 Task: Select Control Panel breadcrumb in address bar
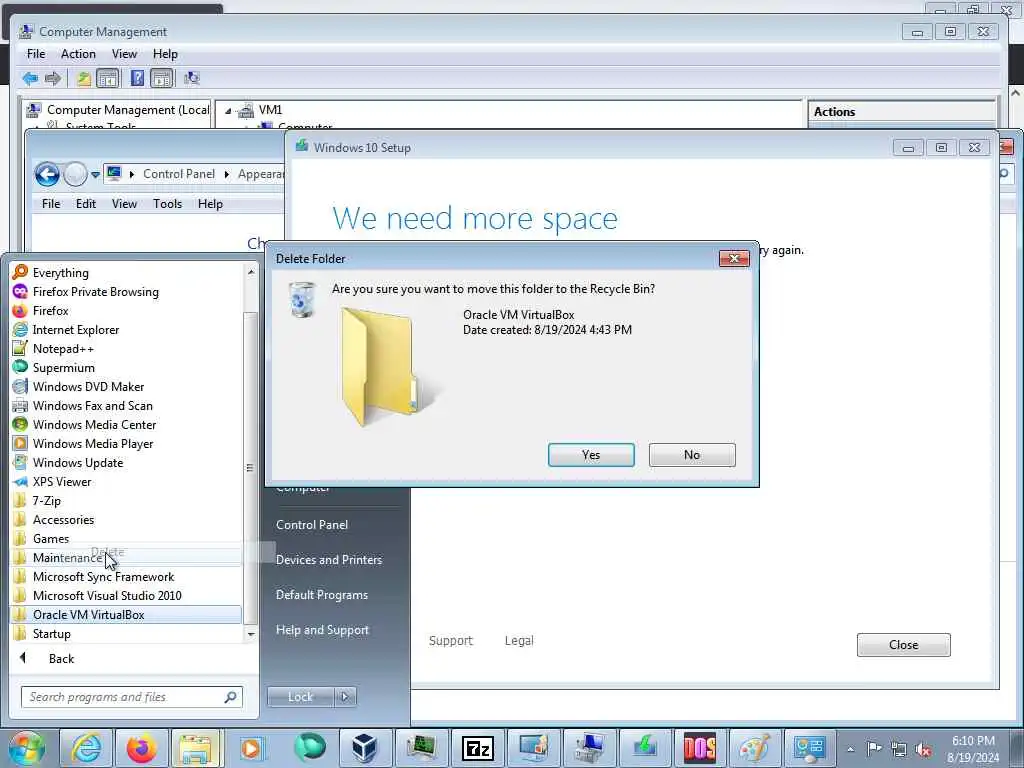(179, 174)
